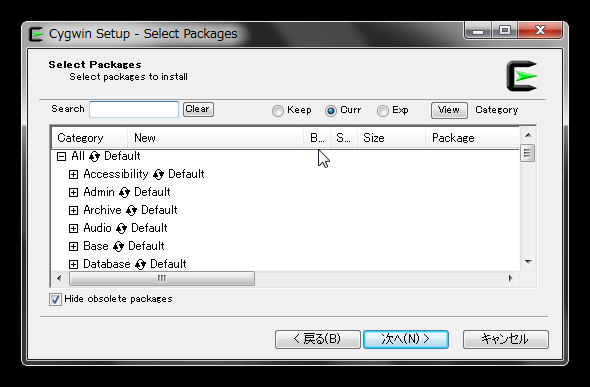Click the Category column header
The width and height of the screenshot is (590, 387).
90,138
